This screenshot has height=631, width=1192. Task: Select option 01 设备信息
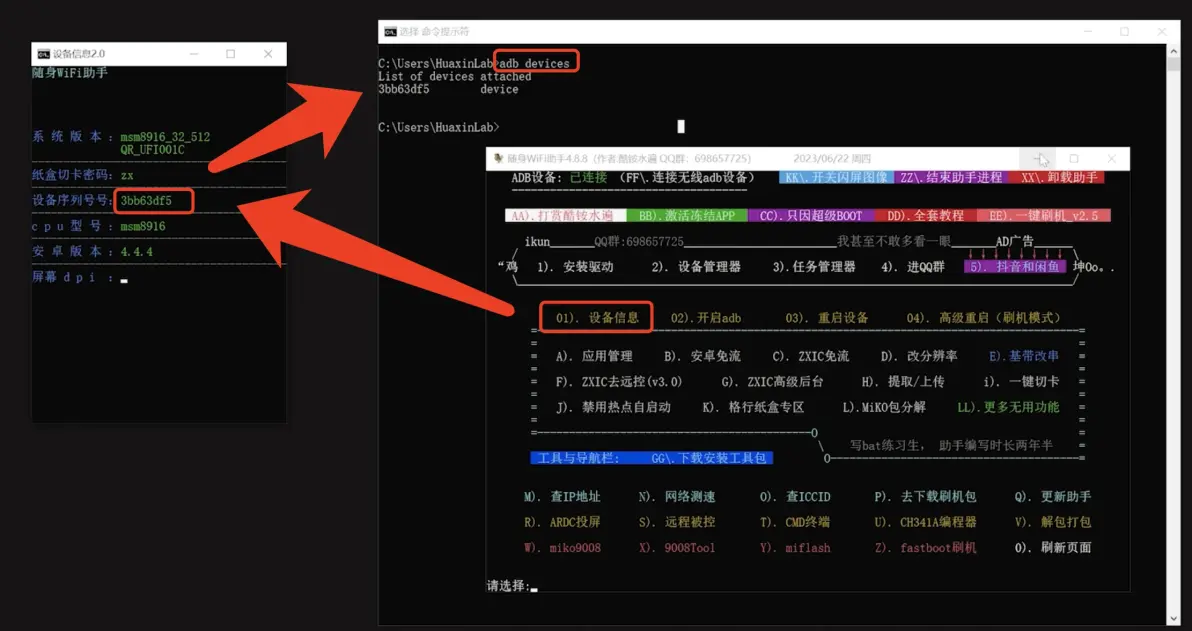click(x=597, y=318)
